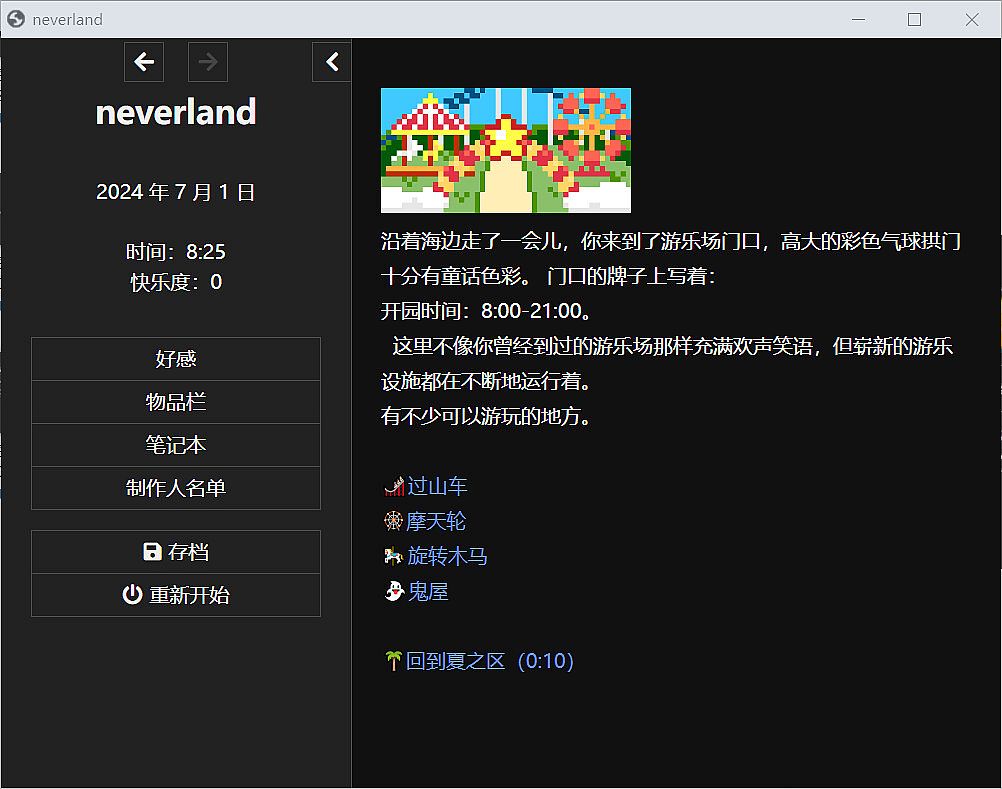Click the line 有不少可以游玩的地方。
The image size is (1002, 789).
pos(488,416)
